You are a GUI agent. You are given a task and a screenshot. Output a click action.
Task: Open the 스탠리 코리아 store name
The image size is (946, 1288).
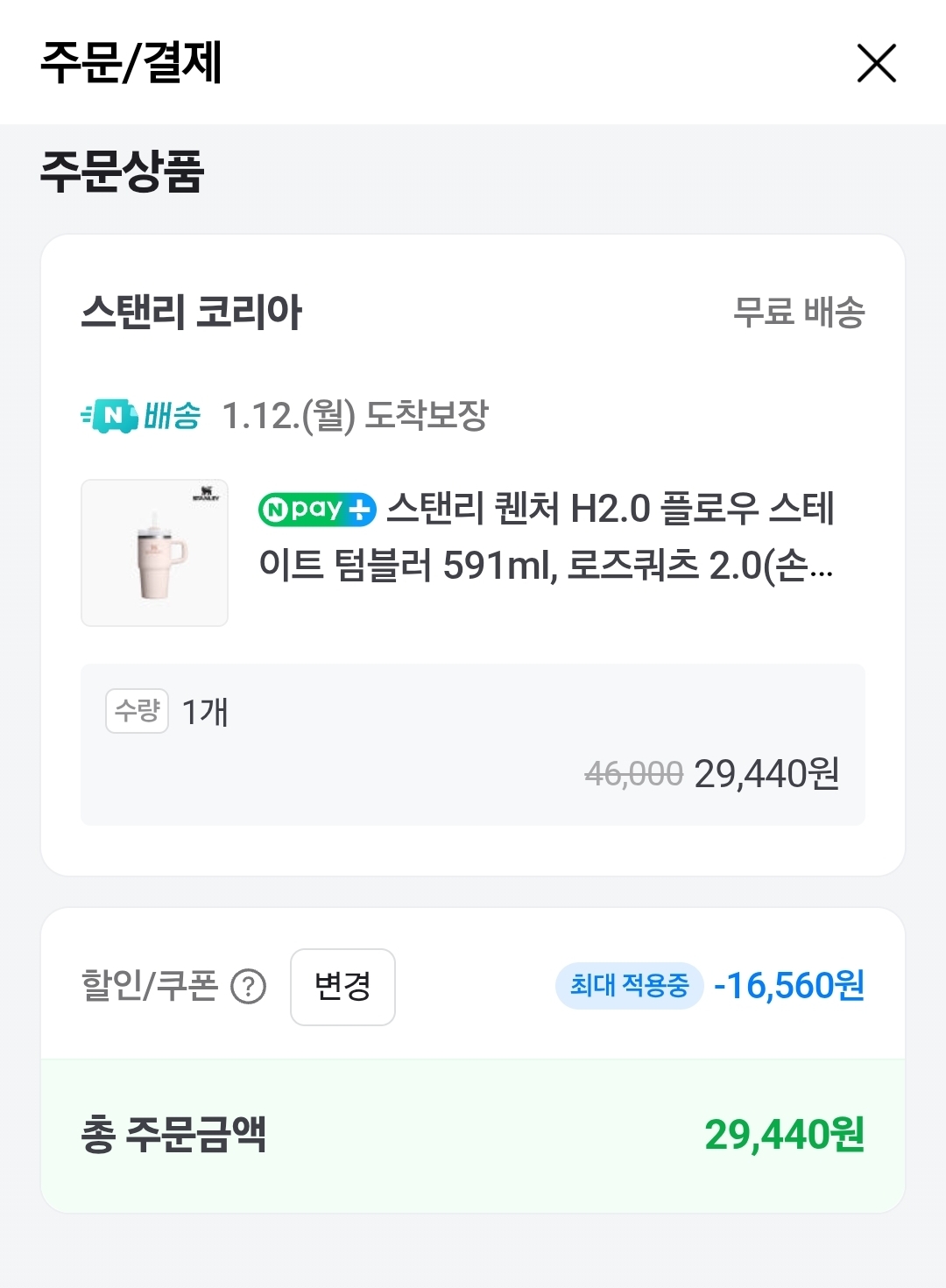click(191, 312)
